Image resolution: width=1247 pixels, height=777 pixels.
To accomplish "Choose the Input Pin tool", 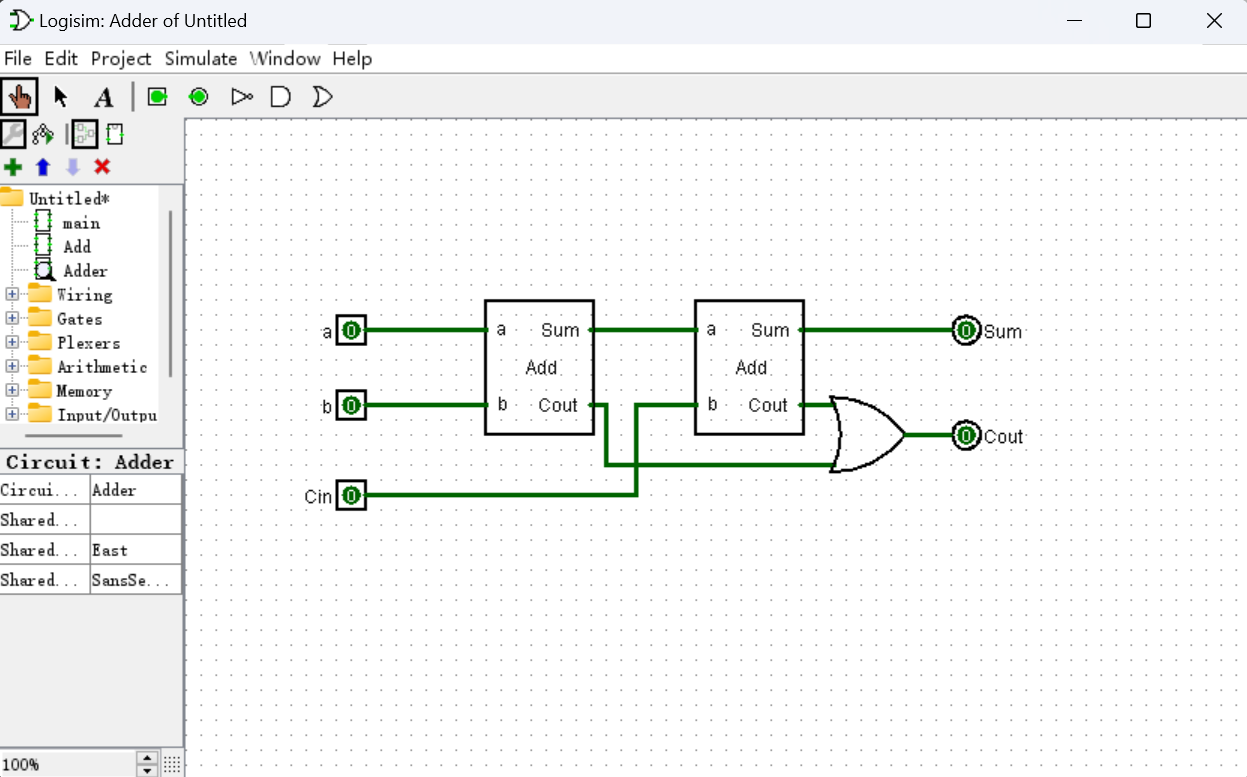I will coord(157,97).
